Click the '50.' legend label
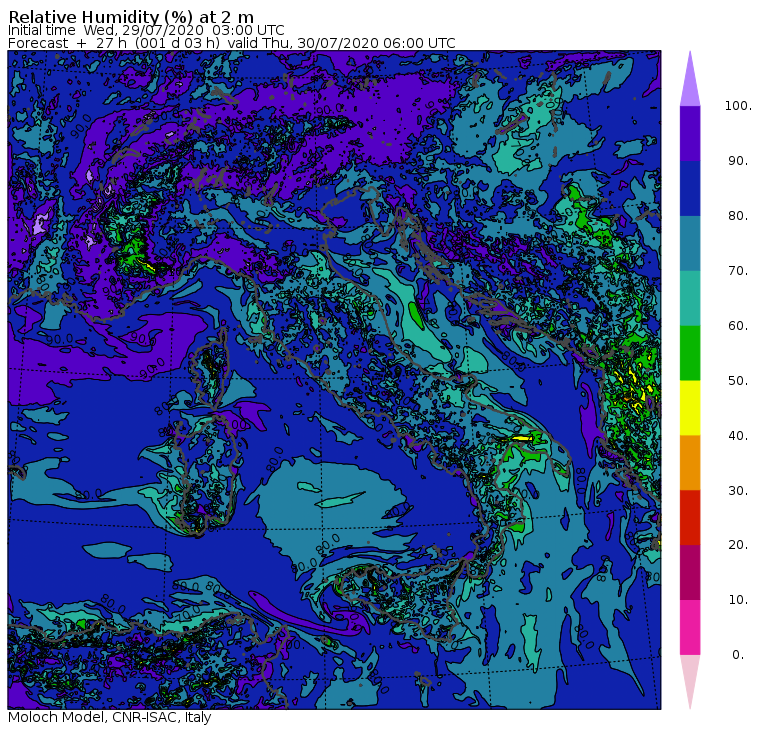Screen dimensions: 760x731 click(x=738, y=380)
